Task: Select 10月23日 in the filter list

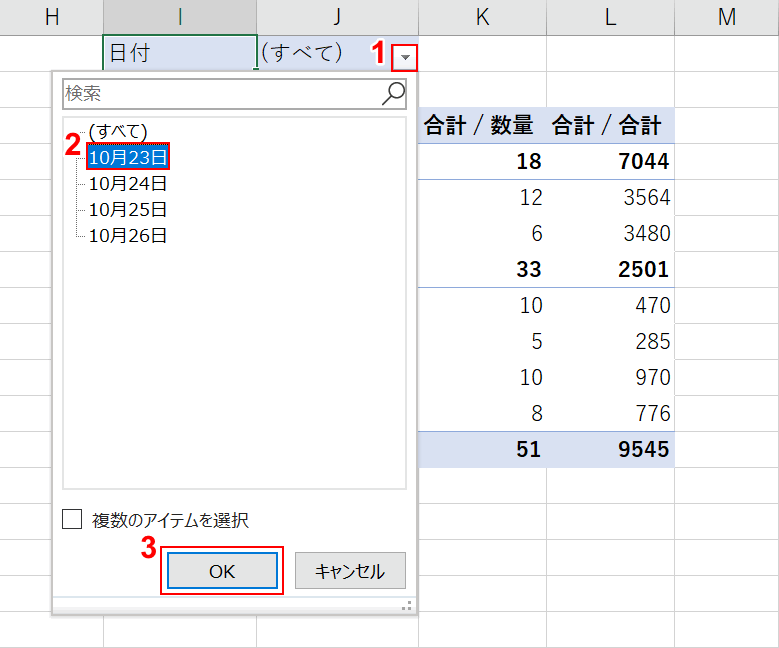Action: click(127, 157)
